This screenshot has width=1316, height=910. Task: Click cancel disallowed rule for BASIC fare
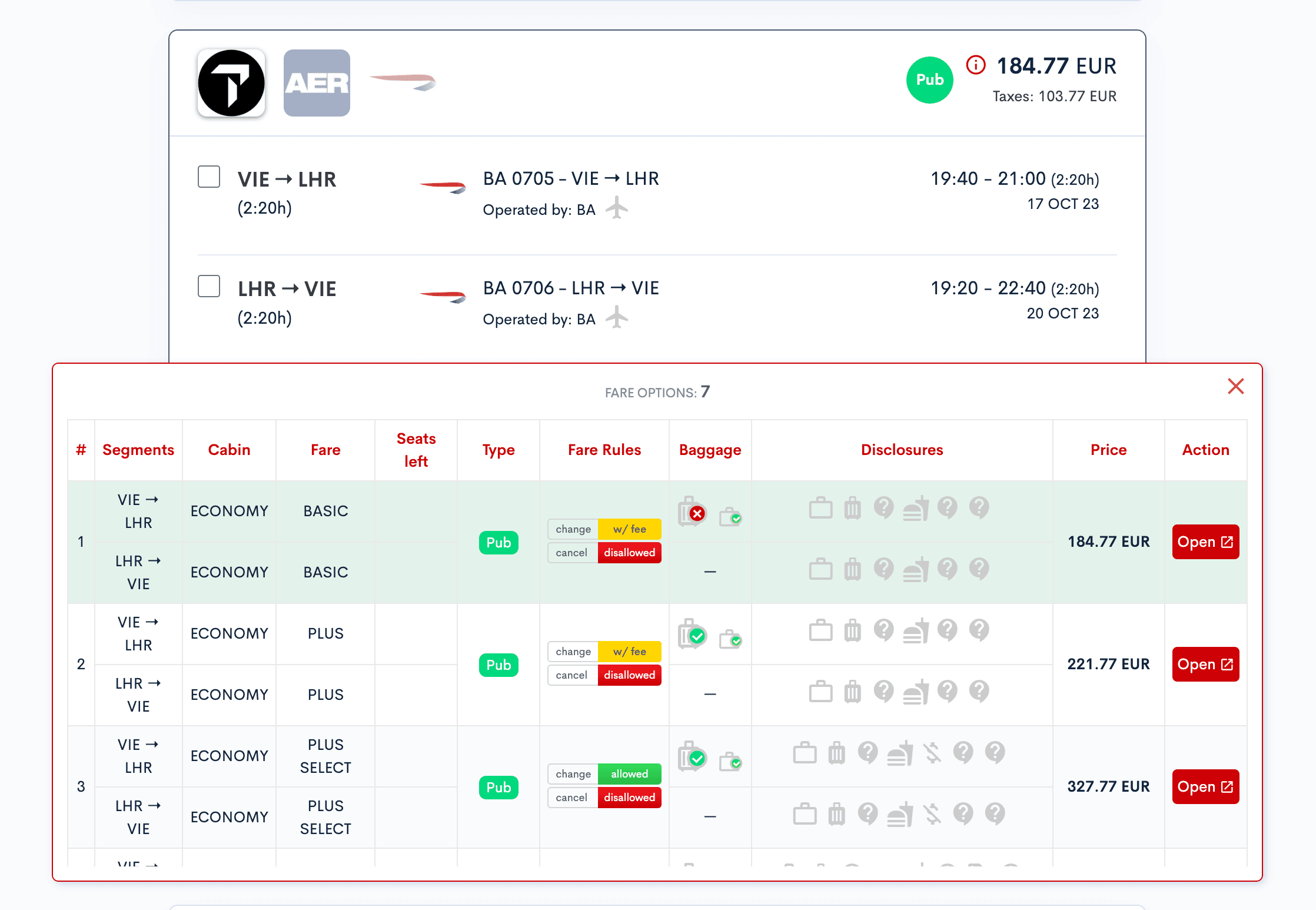[604, 553]
